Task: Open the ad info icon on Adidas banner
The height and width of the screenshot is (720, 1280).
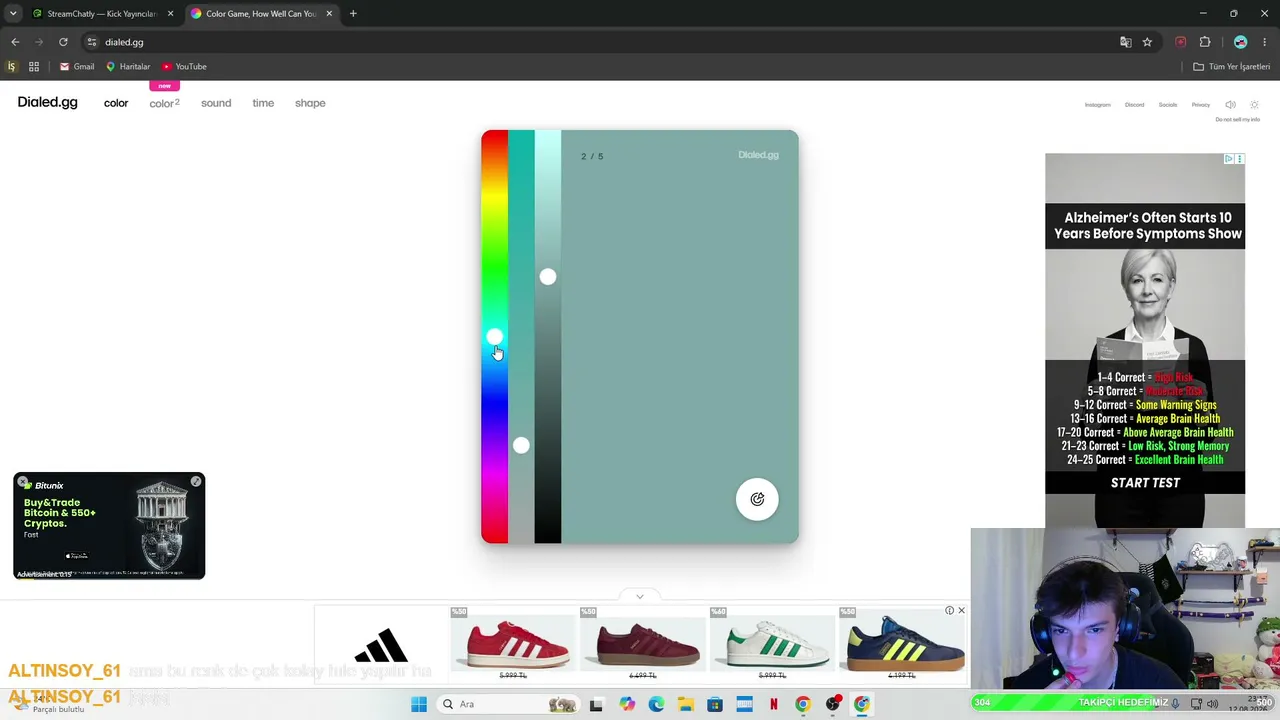Action: (950, 611)
